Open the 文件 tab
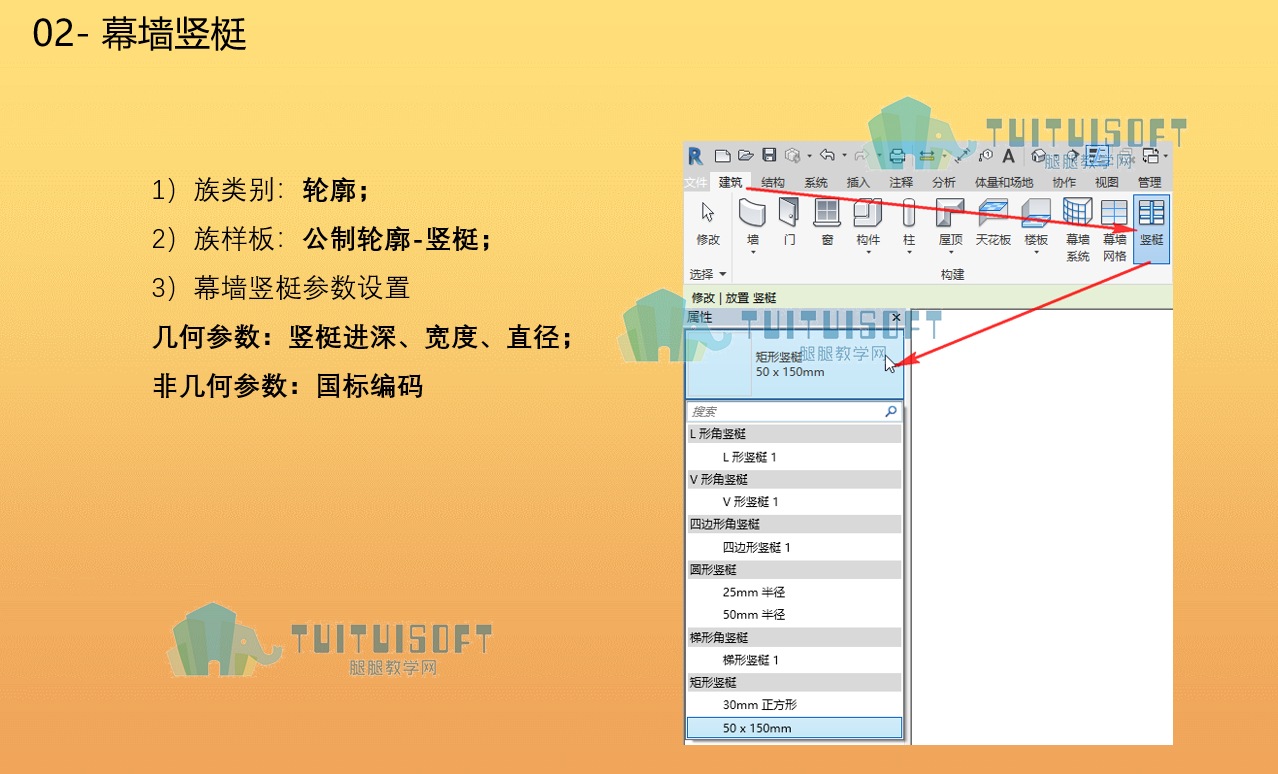Screen dimensions: 1278x774 tap(696, 183)
